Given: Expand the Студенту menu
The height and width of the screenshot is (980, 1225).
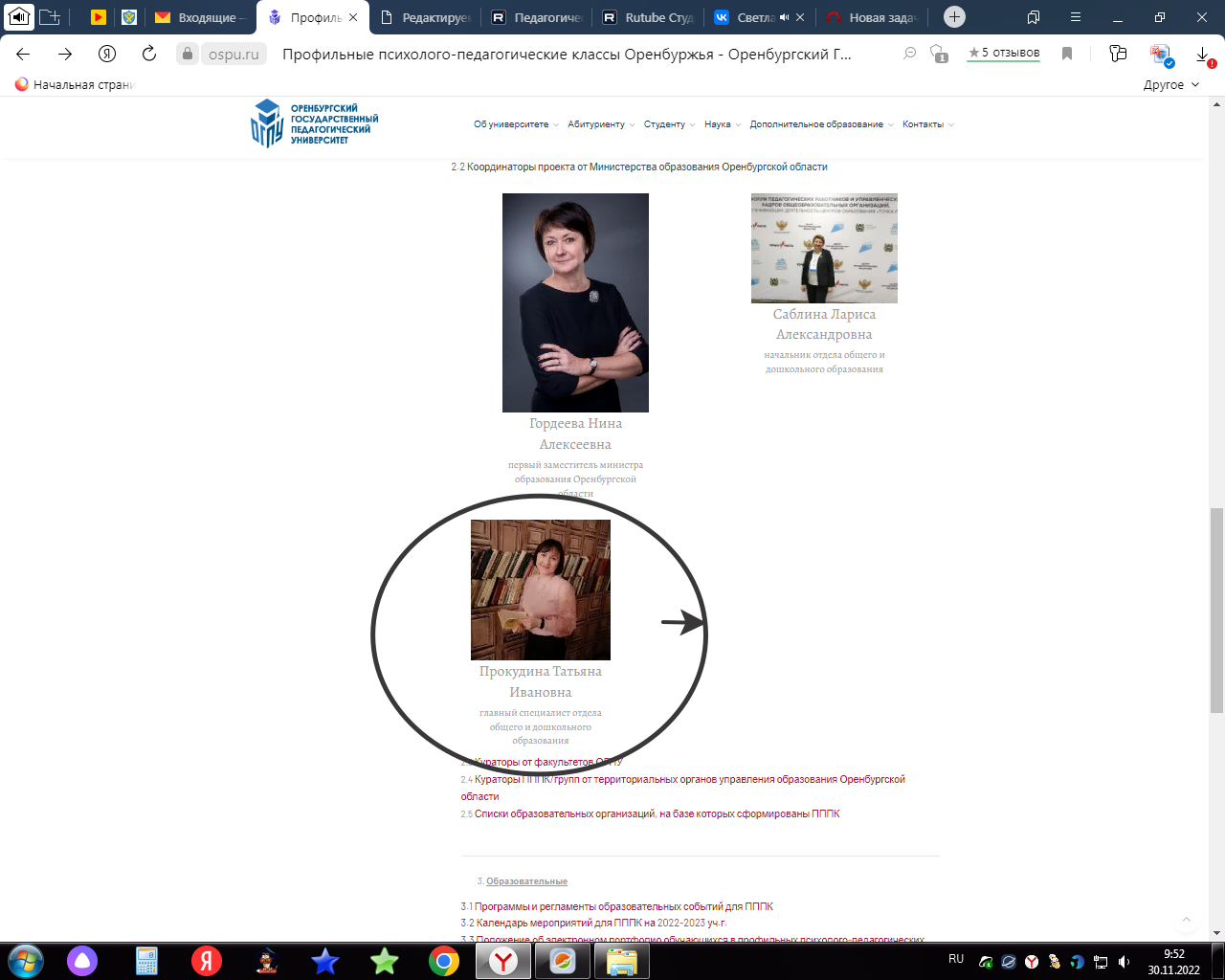Looking at the screenshot, I should pos(669,124).
